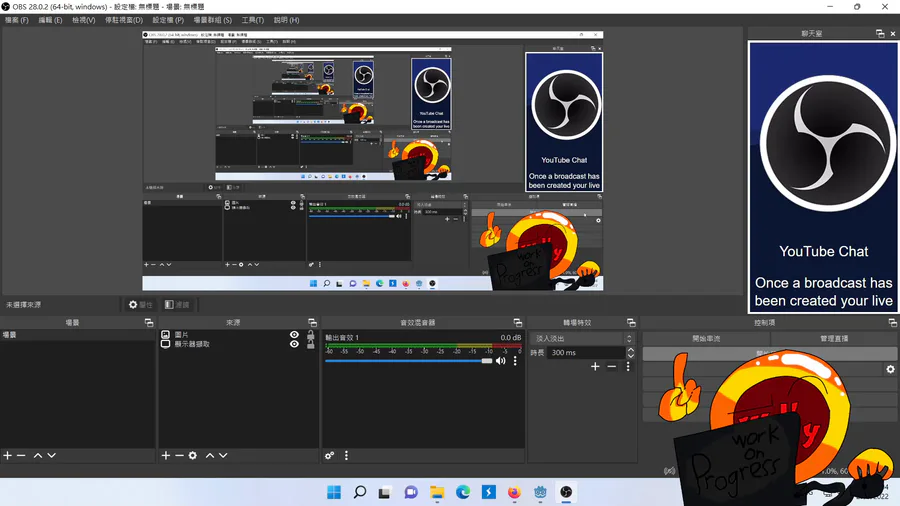Open source properties gear in Sources toolbar
The image size is (900, 506).
pos(193,456)
